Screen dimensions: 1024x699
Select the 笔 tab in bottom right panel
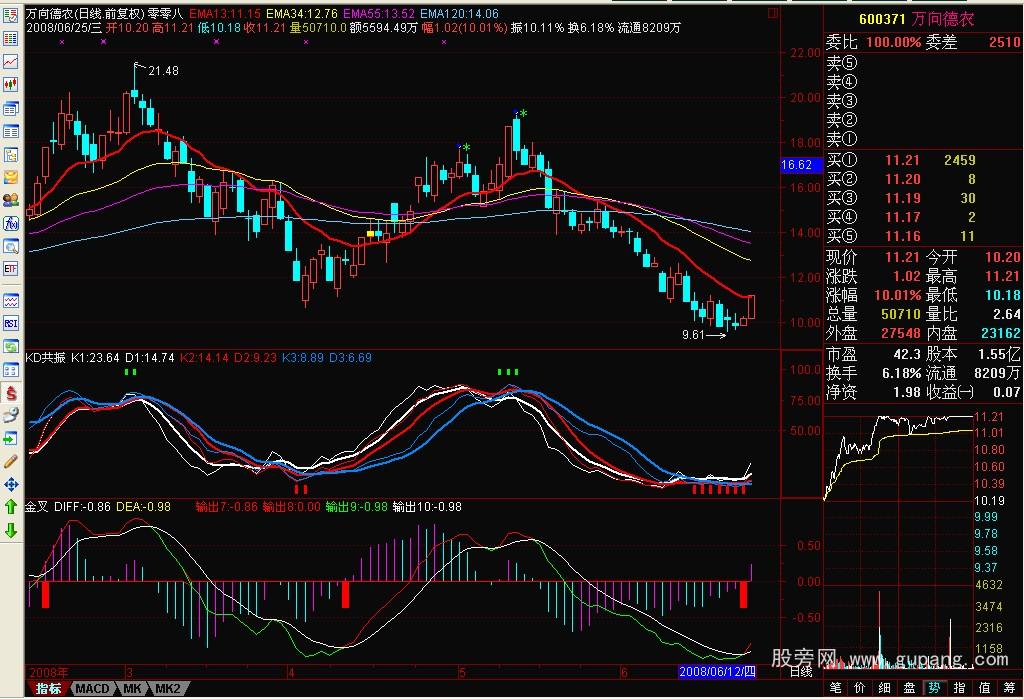pyautogui.click(x=835, y=688)
